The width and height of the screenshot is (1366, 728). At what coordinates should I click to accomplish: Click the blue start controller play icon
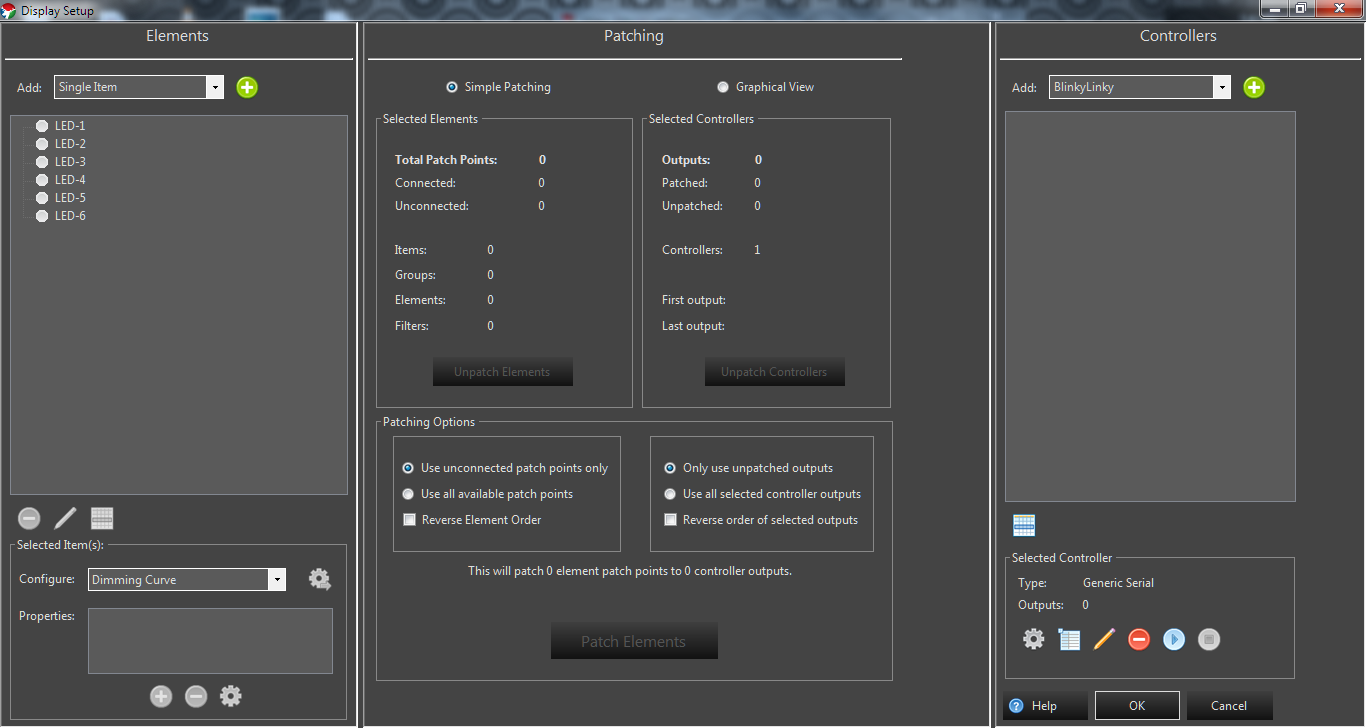click(1174, 639)
